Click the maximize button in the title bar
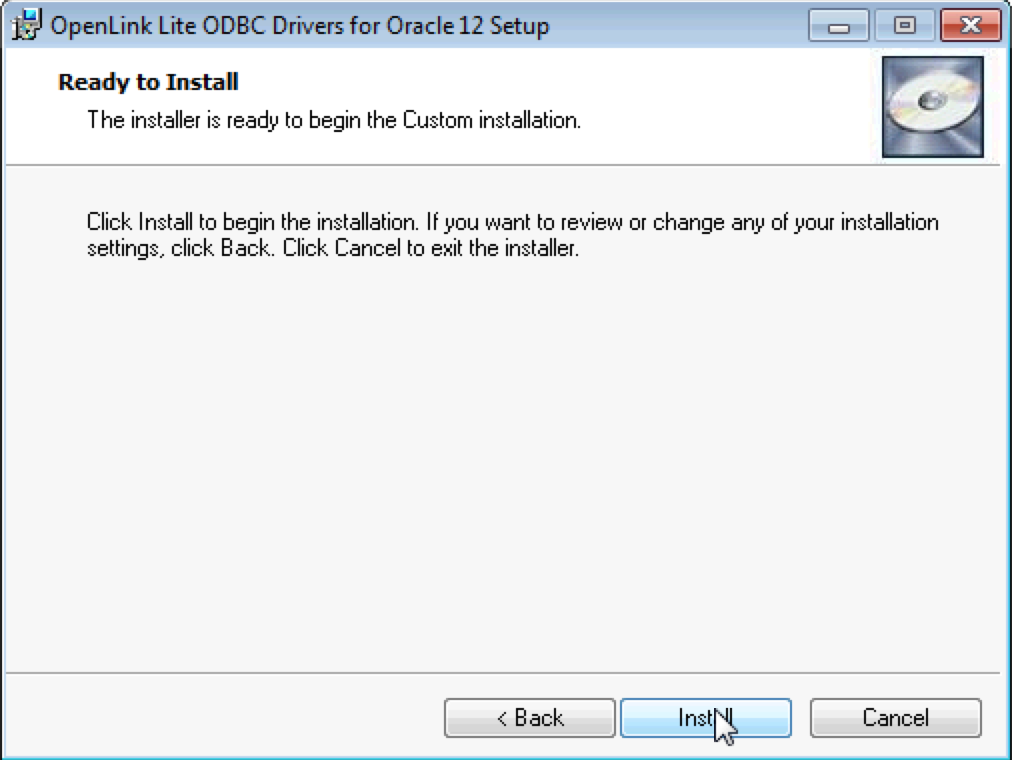 (x=905, y=26)
